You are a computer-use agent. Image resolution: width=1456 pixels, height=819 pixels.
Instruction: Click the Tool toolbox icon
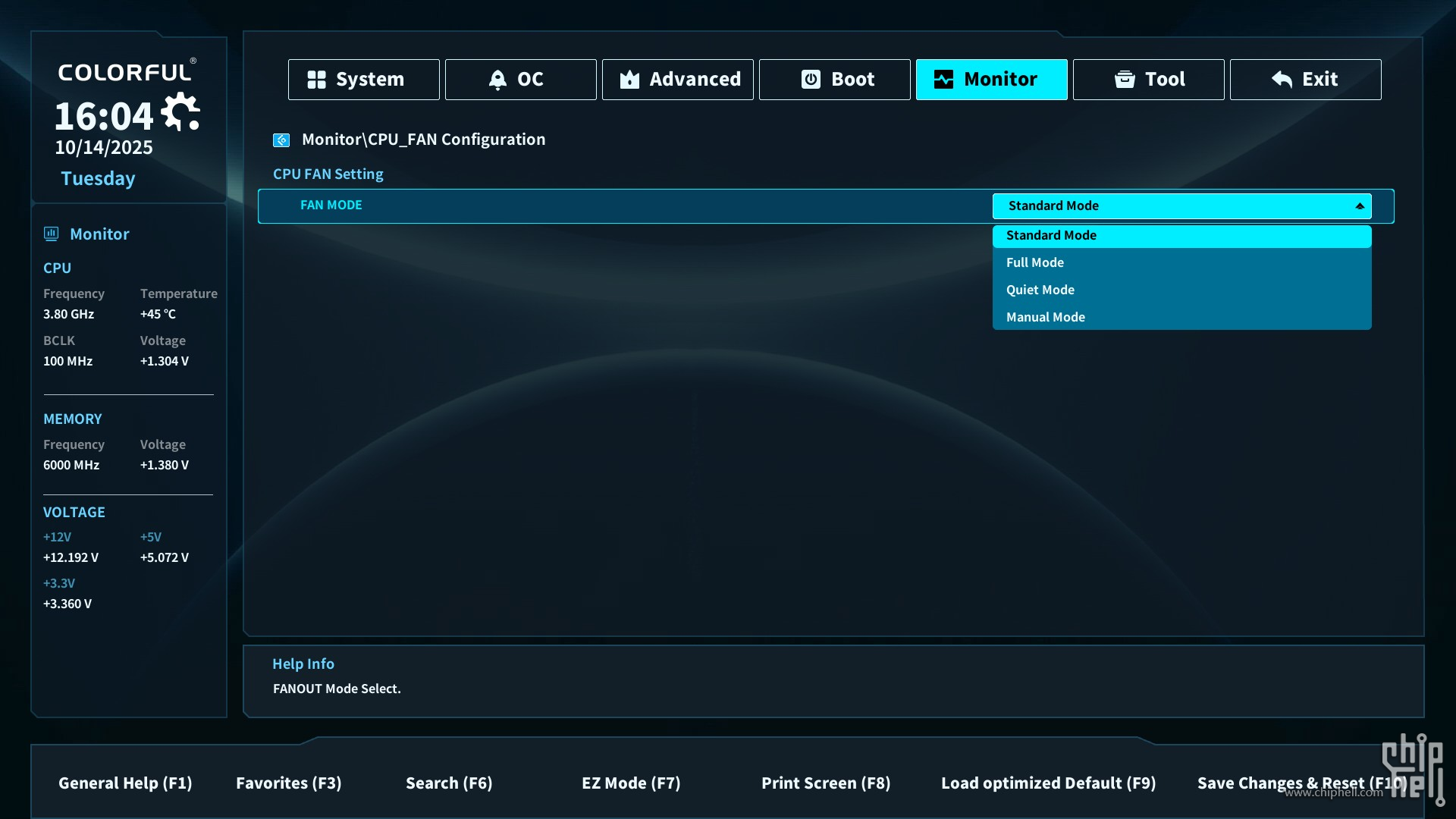click(1125, 80)
